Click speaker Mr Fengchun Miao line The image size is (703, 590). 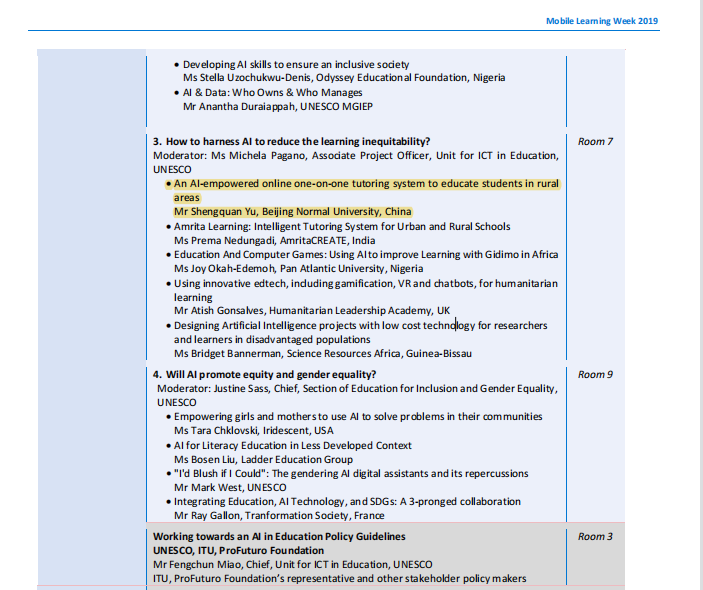click(292, 565)
